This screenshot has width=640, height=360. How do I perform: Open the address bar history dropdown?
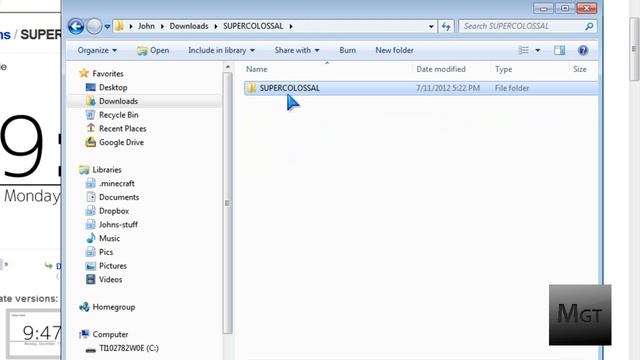(x=431, y=27)
